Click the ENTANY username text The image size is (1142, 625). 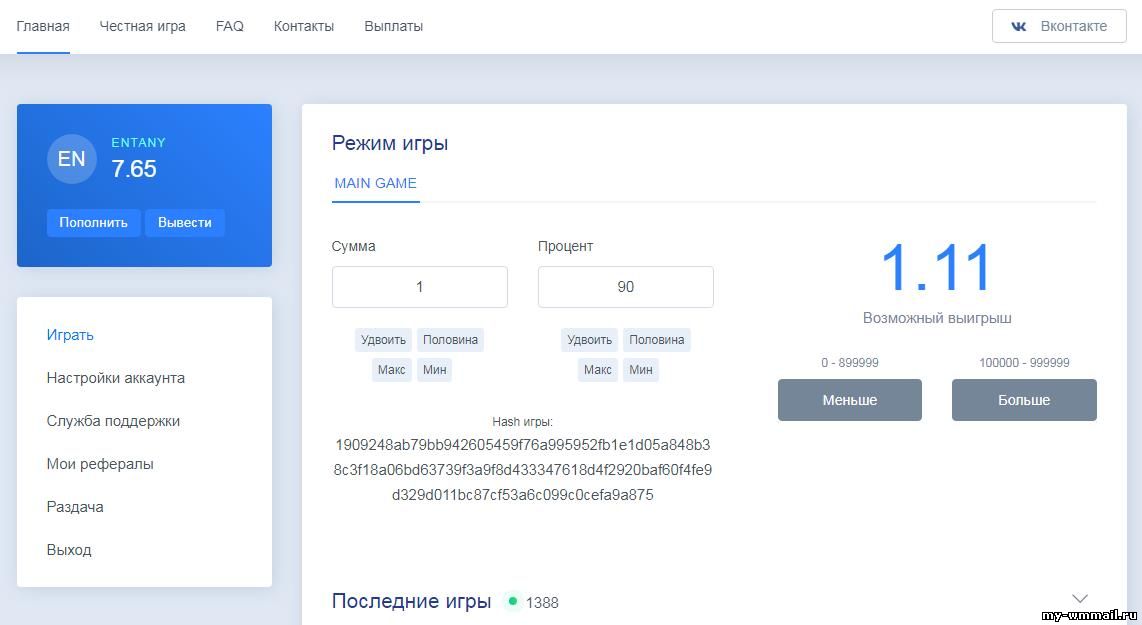point(138,143)
